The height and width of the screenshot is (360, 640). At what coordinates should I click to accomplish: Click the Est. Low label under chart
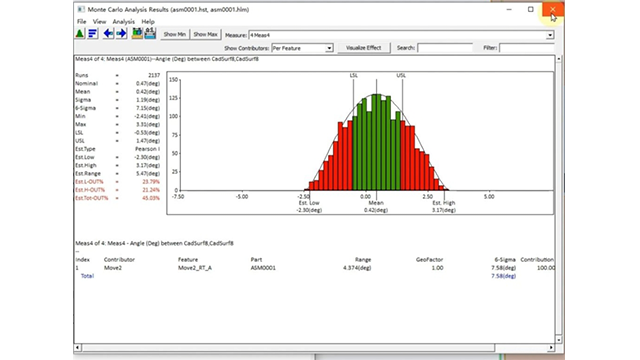tap(309, 203)
